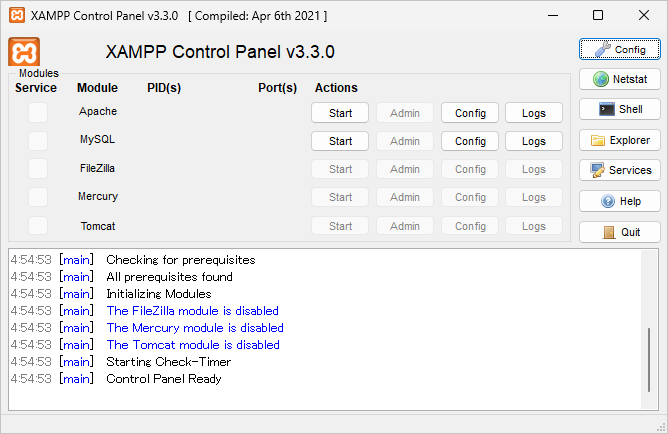Click the XAMPP orange logo icon
The height and width of the screenshot is (434, 668).
pyautogui.click(x=23, y=52)
